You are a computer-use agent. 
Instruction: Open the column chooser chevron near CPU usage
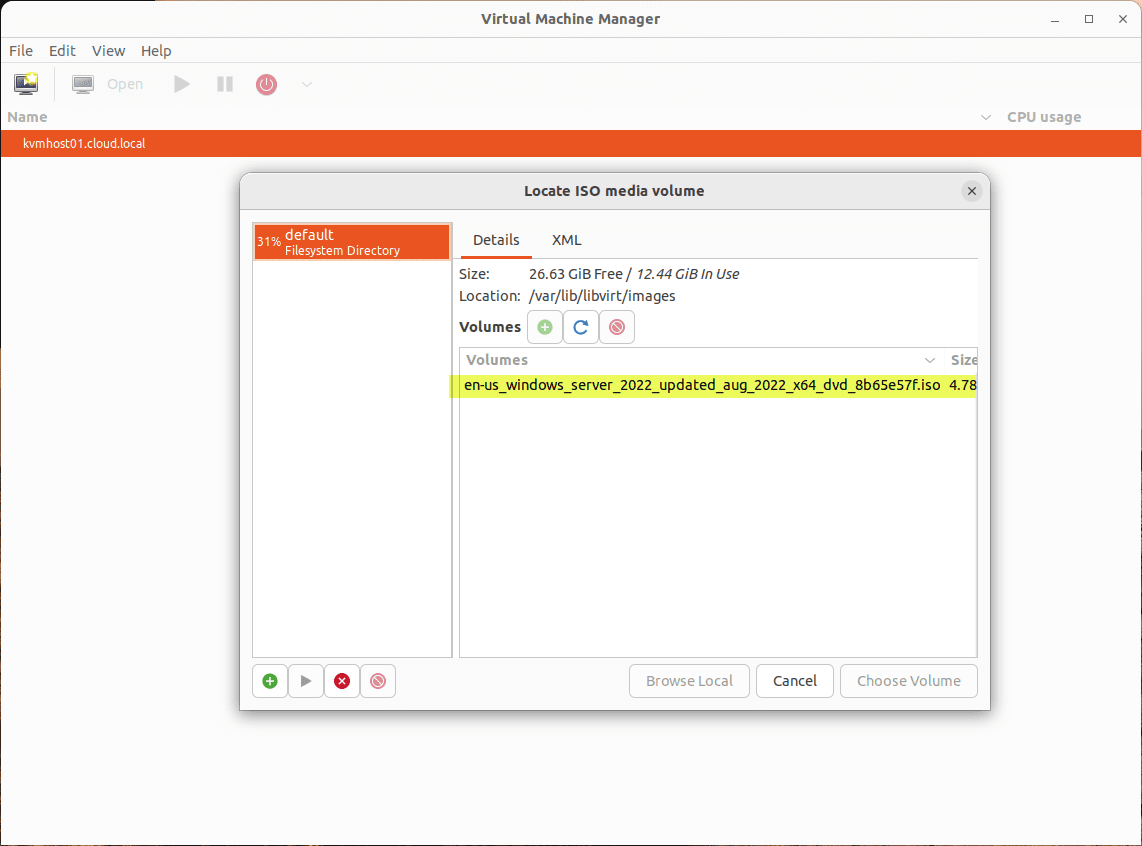[x=985, y=117]
